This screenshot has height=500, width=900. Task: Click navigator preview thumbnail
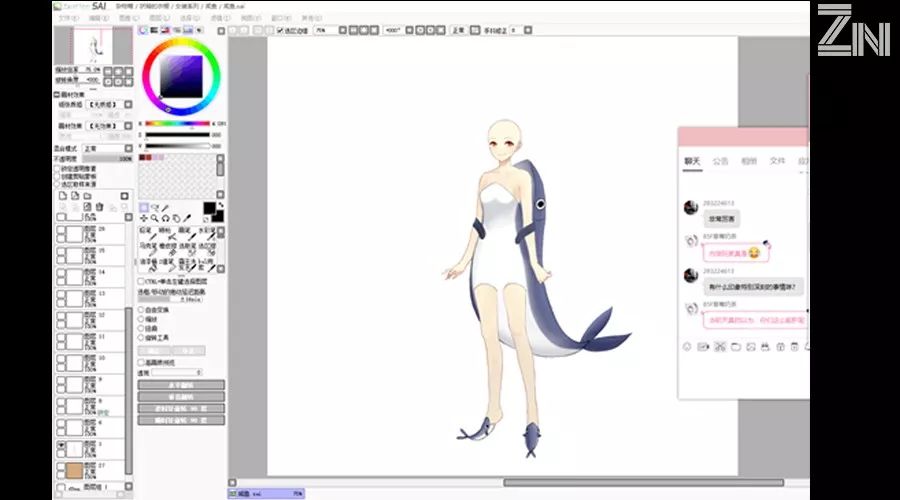pos(93,45)
